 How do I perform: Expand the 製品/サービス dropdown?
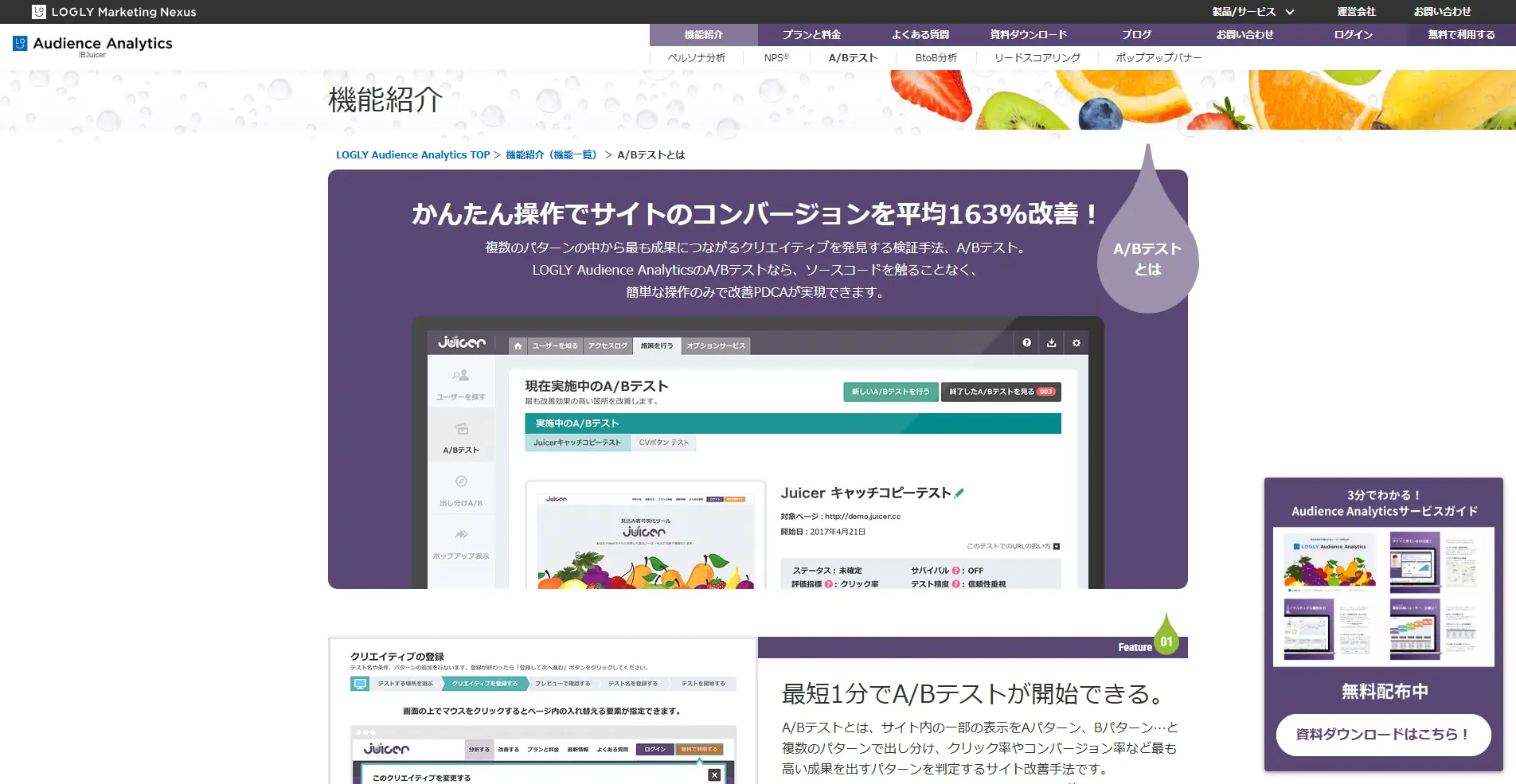pos(1253,12)
